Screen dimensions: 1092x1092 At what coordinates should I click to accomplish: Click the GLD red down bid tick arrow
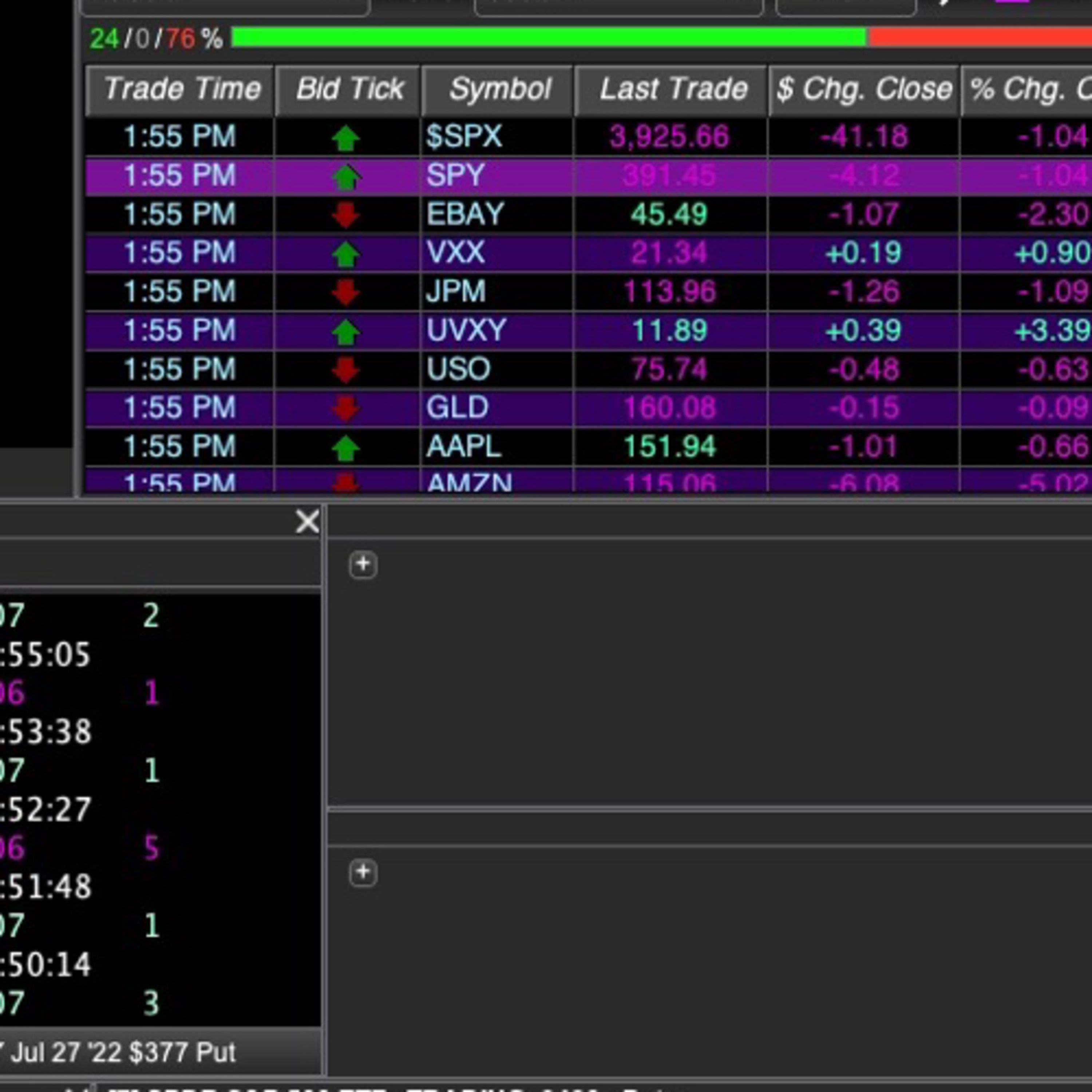pos(345,409)
